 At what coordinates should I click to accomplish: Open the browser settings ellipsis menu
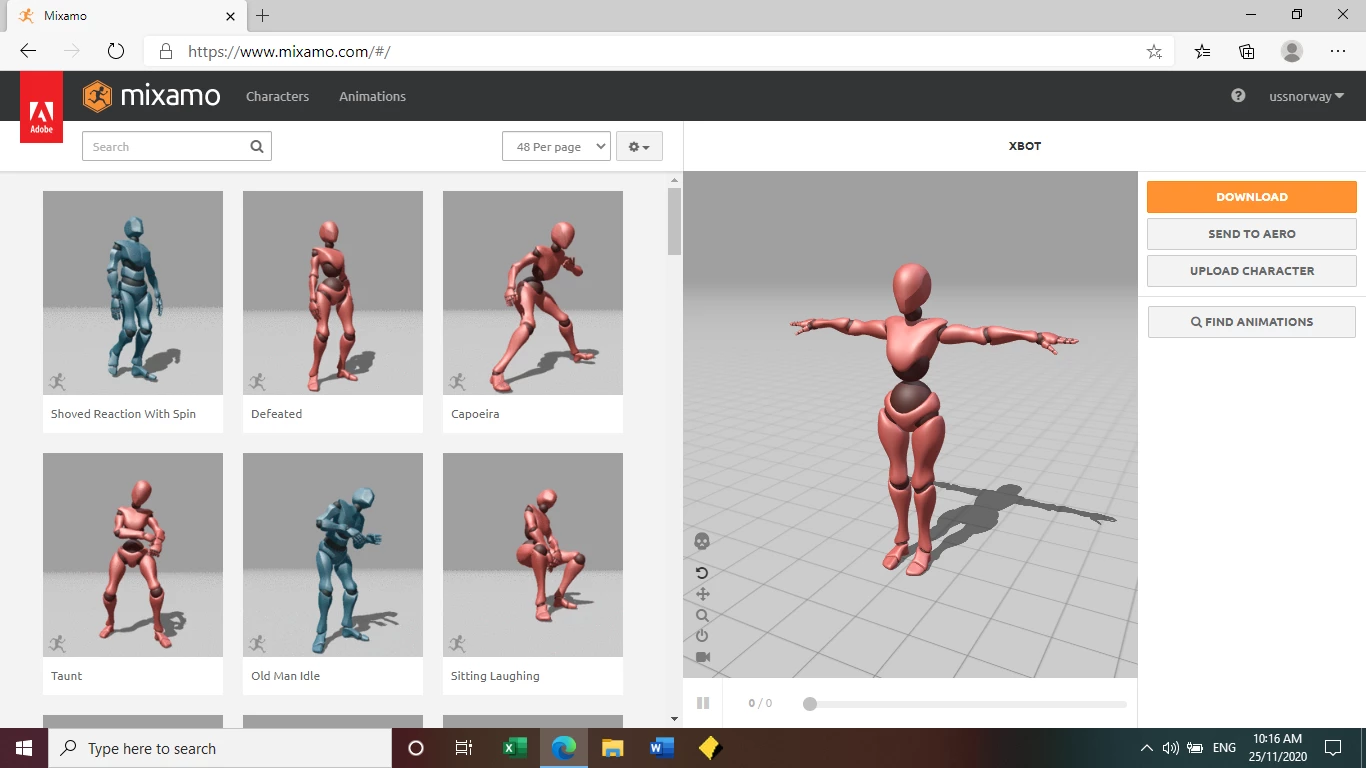[x=1338, y=51]
